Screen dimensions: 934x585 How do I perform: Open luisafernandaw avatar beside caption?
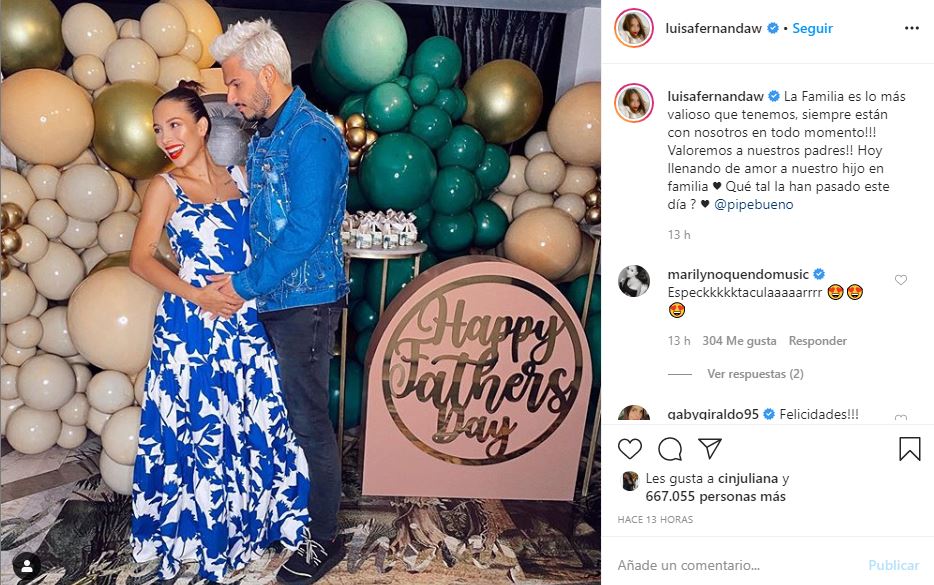coord(634,102)
